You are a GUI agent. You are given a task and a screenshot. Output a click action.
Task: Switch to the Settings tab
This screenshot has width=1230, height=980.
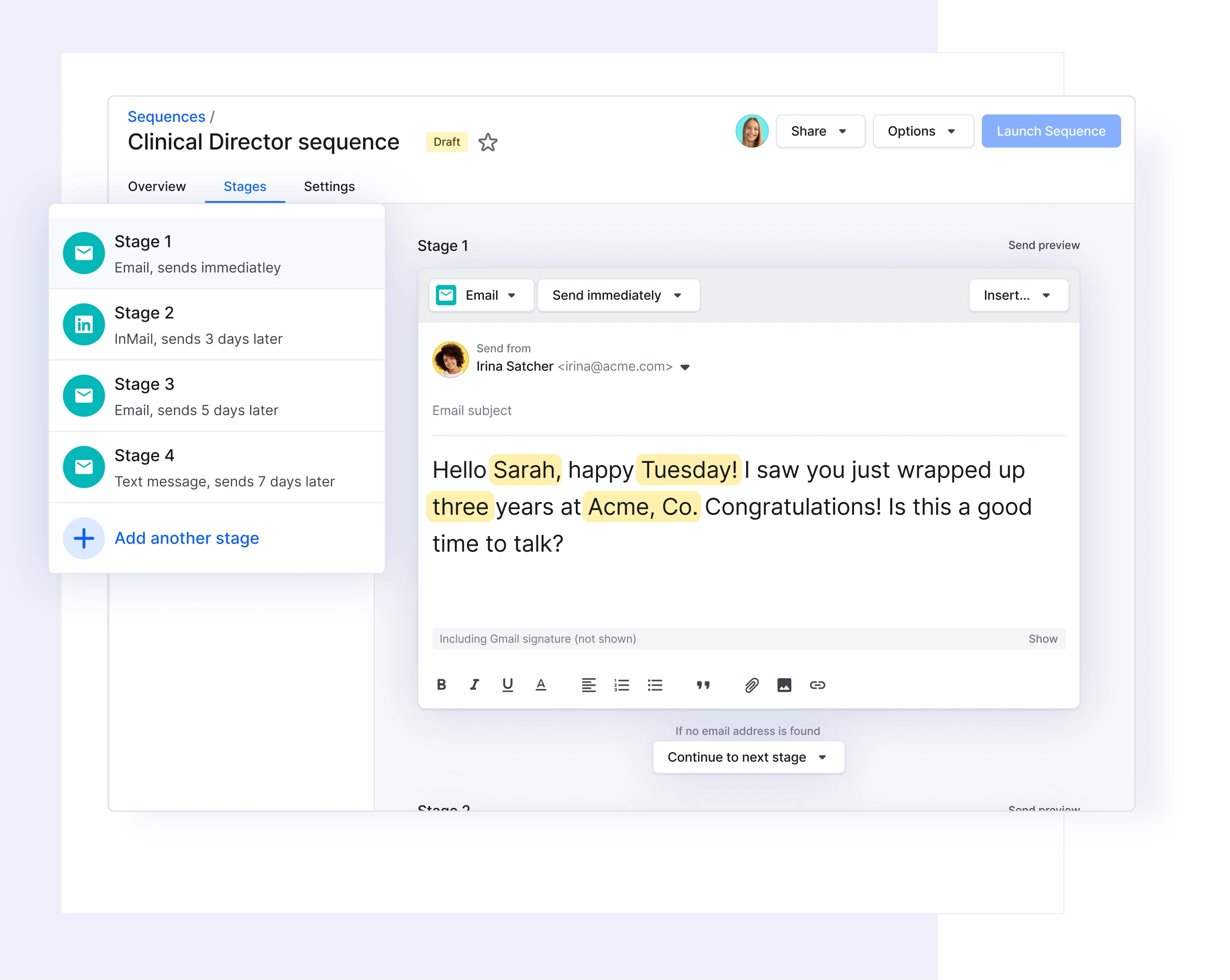pyautogui.click(x=329, y=186)
